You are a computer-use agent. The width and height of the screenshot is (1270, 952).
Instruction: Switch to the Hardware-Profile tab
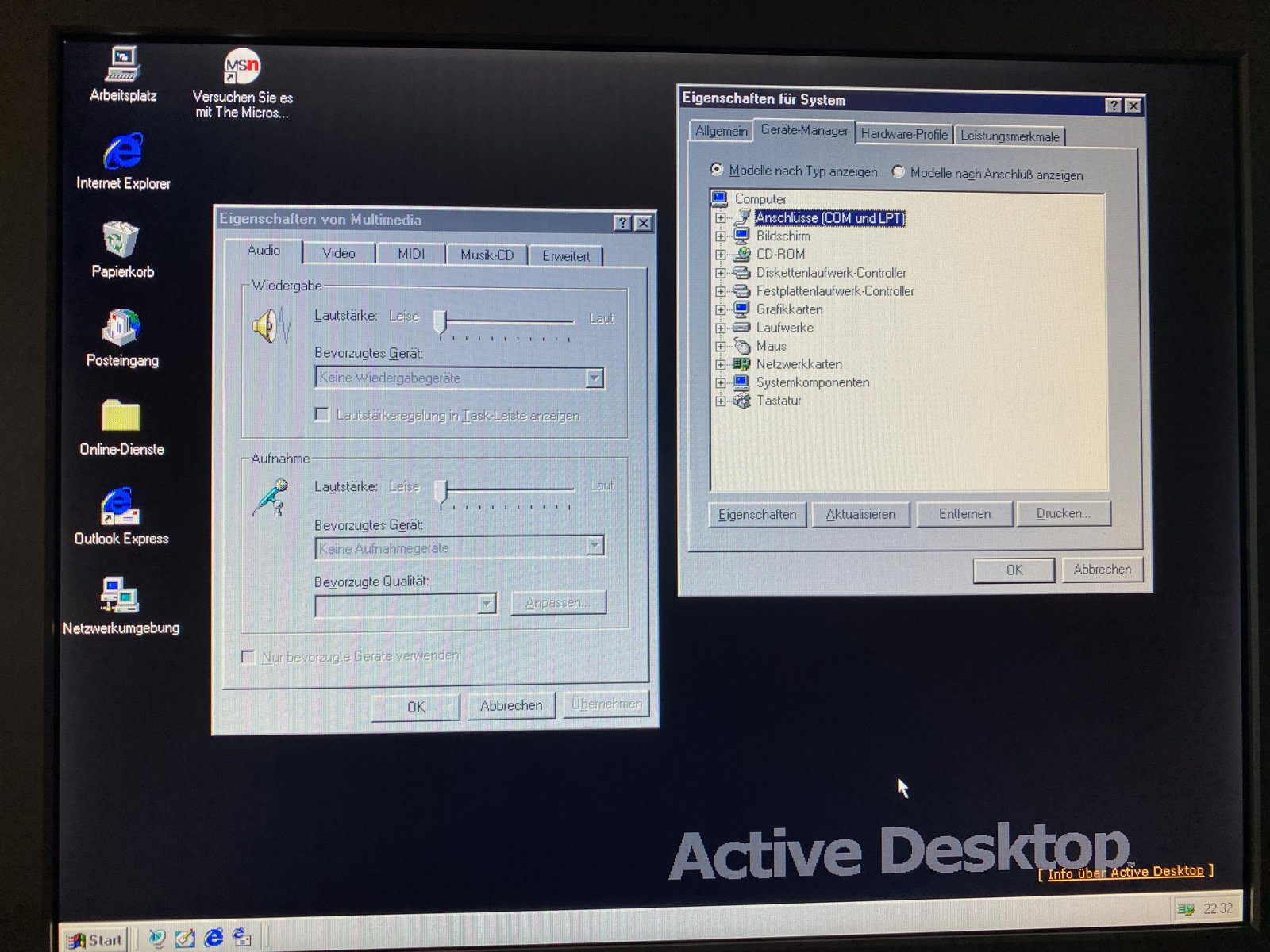904,134
